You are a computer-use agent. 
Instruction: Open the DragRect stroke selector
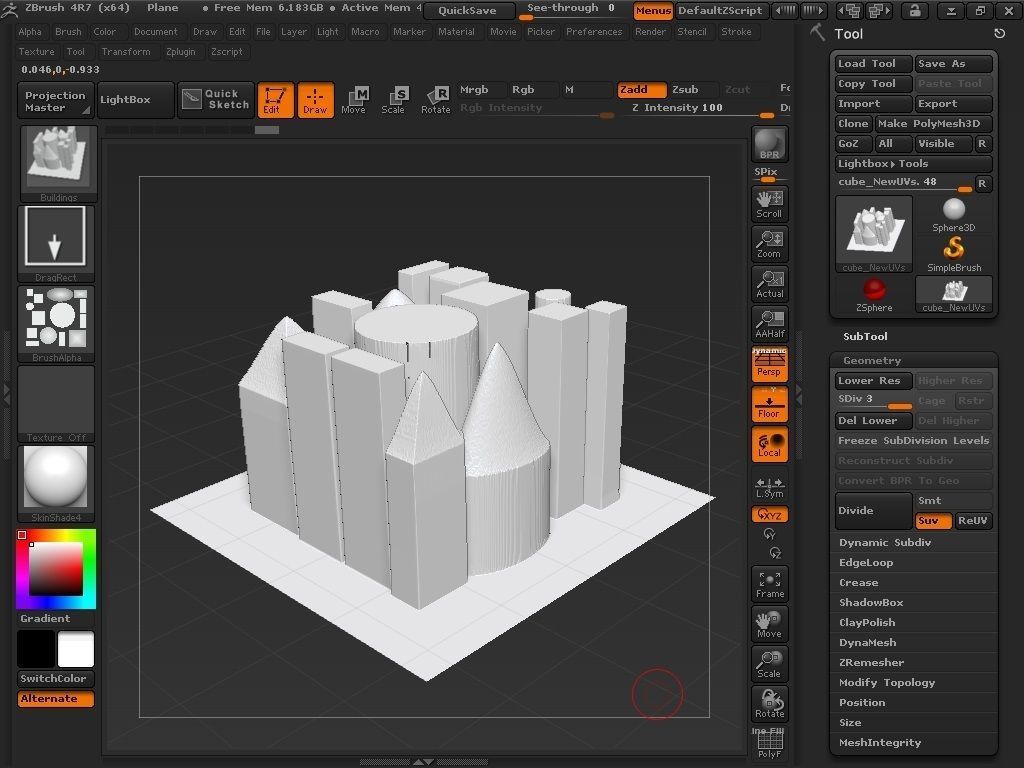pos(56,242)
